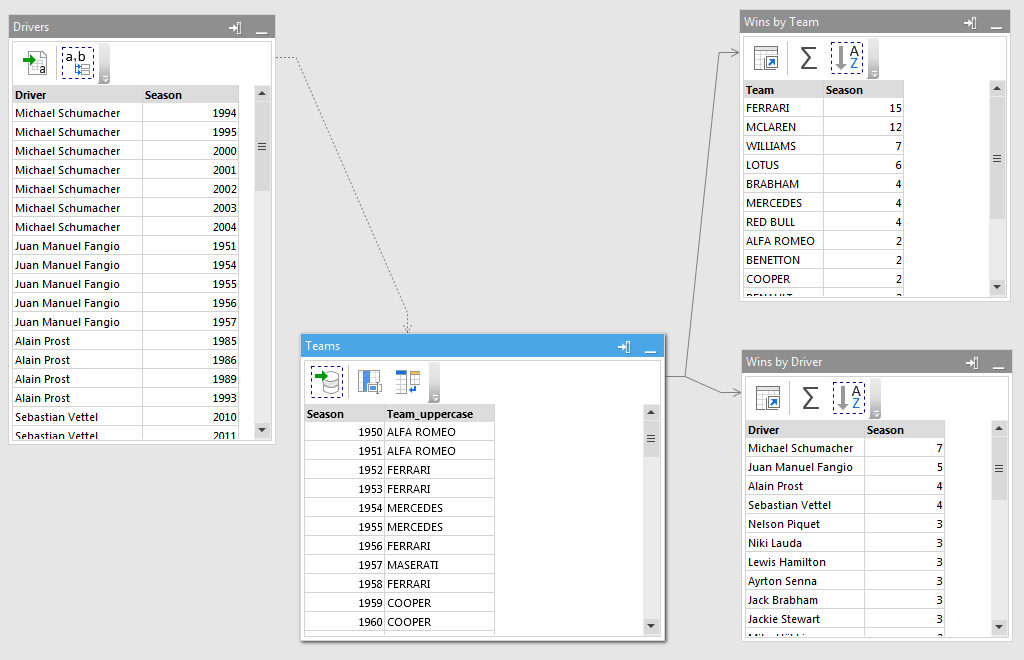Select the sum aggregate icon in Wins by Team
Viewport: 1024px width, 660px height.
pyautogui.click(x=808, y=57)
